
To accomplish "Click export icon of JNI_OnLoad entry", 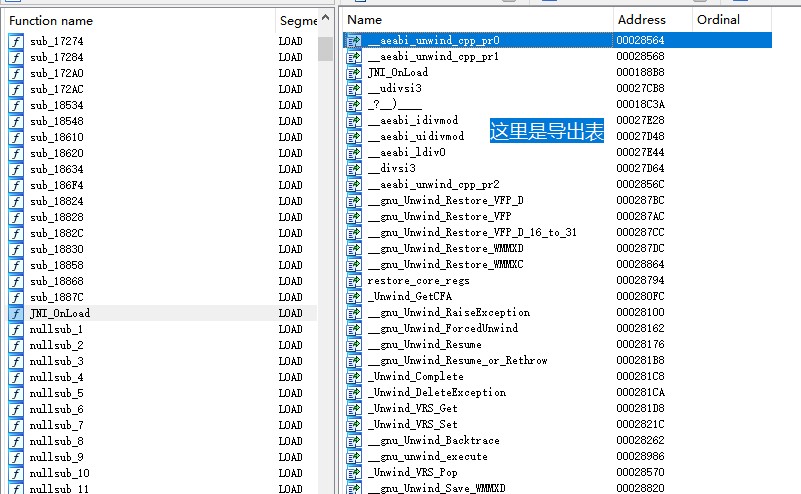I will [x=354, y=73].
